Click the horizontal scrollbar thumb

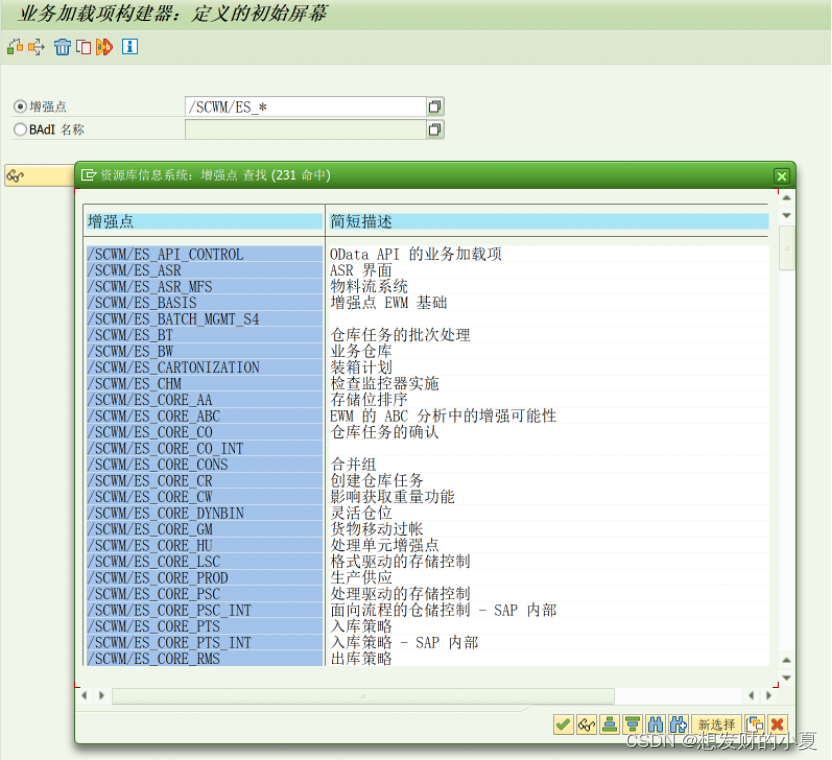click(x=363, y=696)
